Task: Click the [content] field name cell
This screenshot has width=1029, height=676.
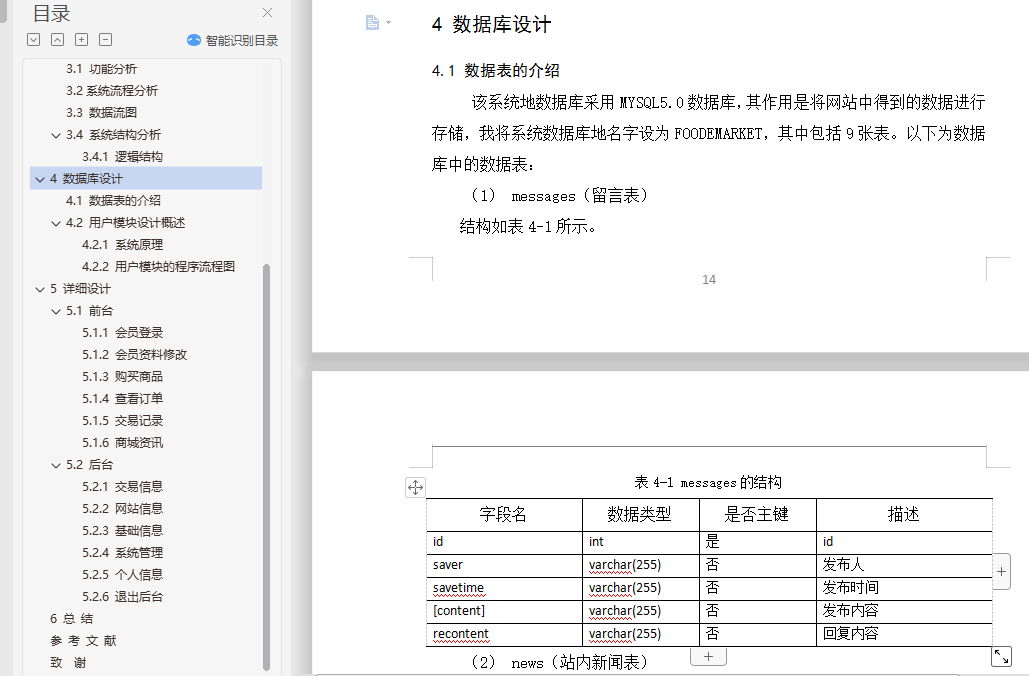Action: pos(504,611)
